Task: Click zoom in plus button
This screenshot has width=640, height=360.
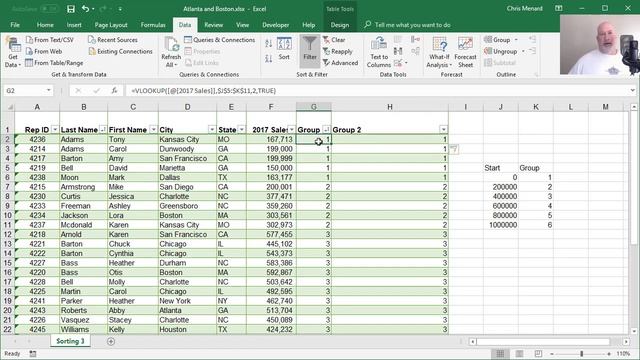Action: coord(609,354)
